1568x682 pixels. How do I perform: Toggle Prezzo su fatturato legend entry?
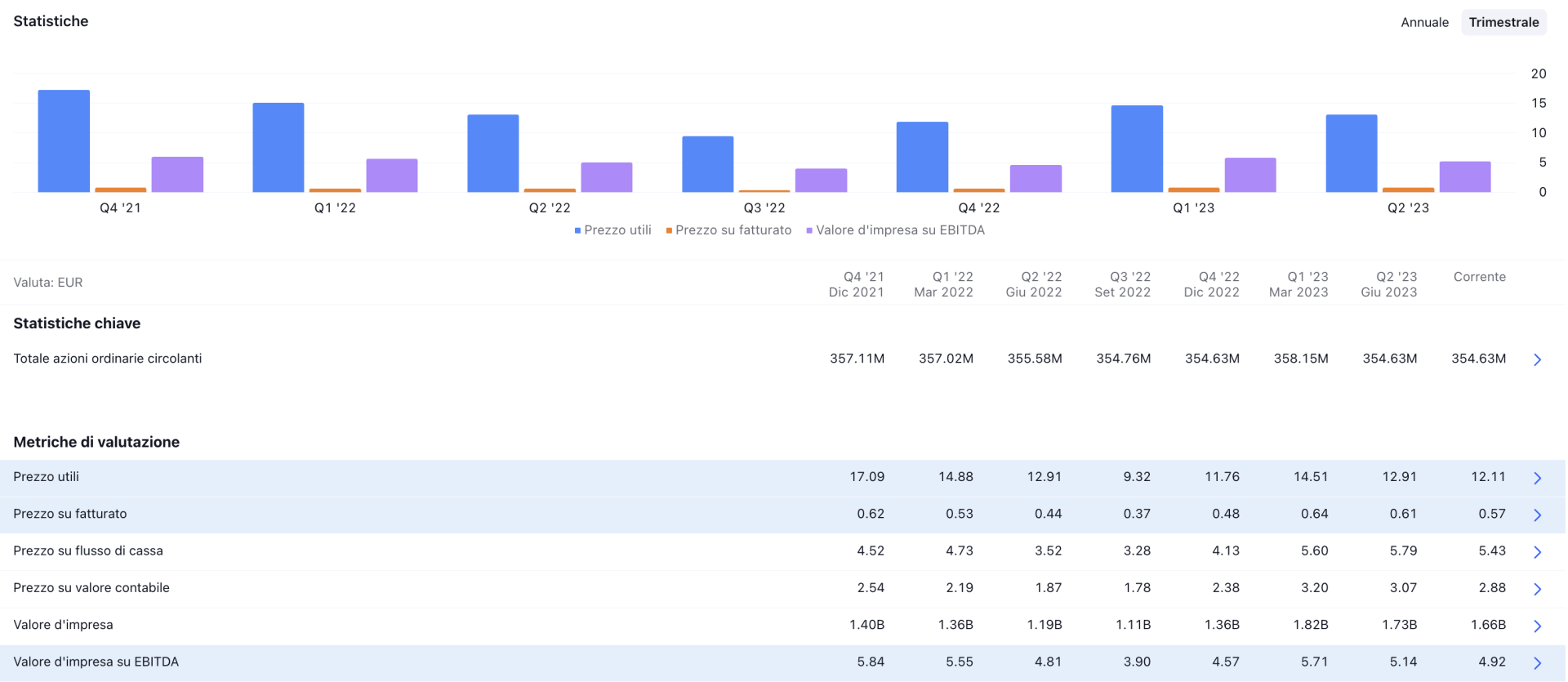point(733,230)
